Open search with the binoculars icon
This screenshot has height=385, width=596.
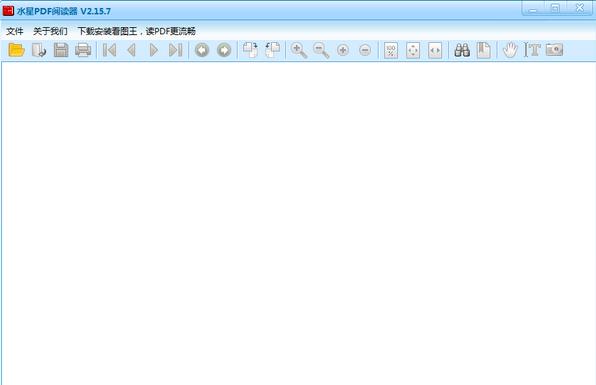point(462,50)
